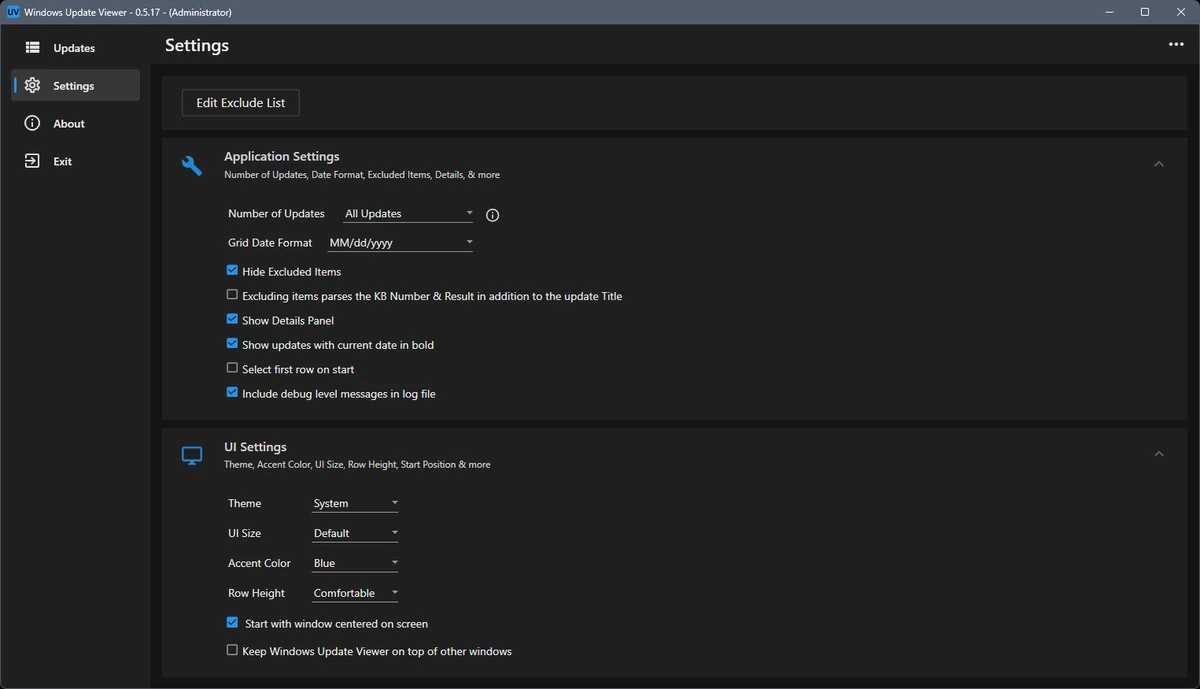Click the Grid Date Format label
The width and height of the screenshot is (1200, 689).
270,243
